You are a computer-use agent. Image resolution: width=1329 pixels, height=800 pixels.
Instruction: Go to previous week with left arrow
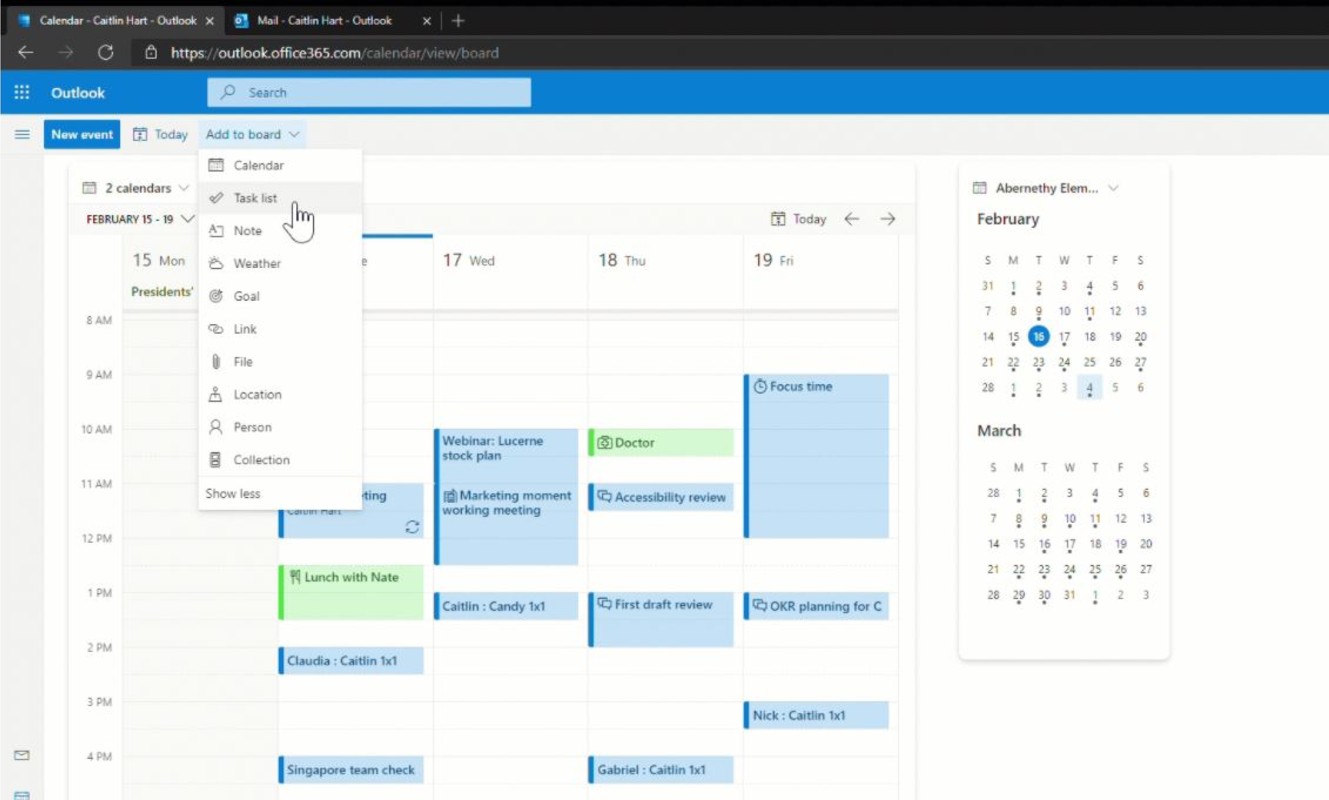[851, 219]
